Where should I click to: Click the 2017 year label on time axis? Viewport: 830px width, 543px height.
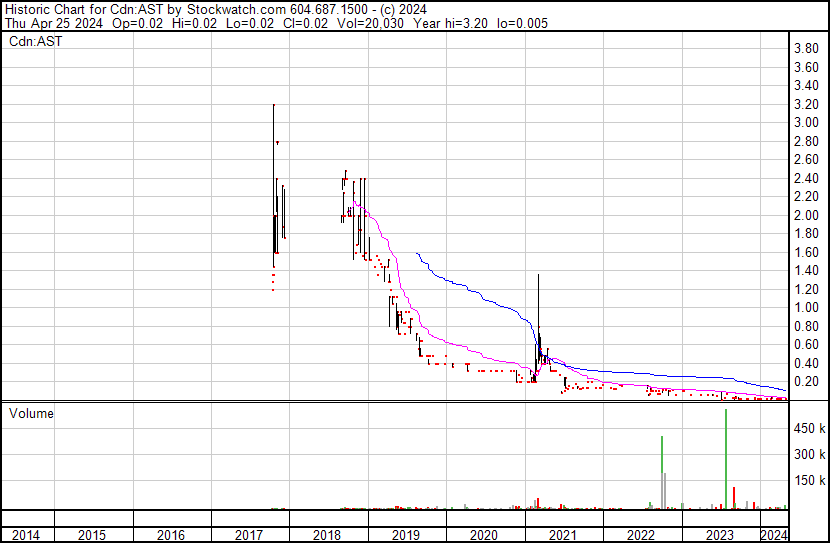pyautogui.click(x=249, y=535)
